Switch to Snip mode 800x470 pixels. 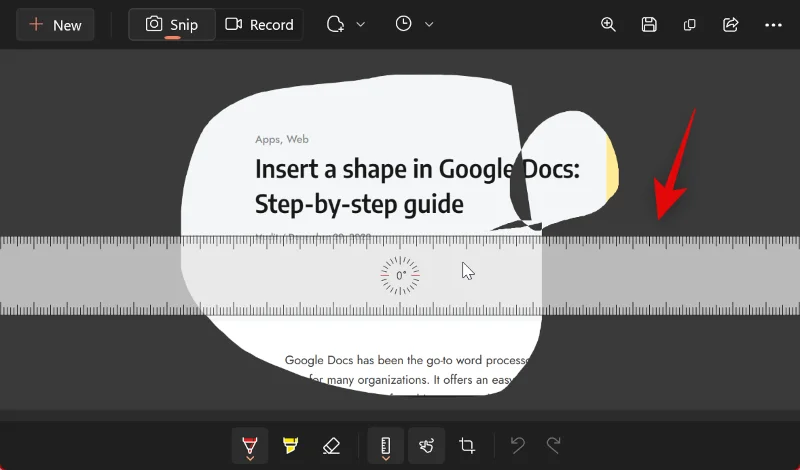click(x=172, y=25)
